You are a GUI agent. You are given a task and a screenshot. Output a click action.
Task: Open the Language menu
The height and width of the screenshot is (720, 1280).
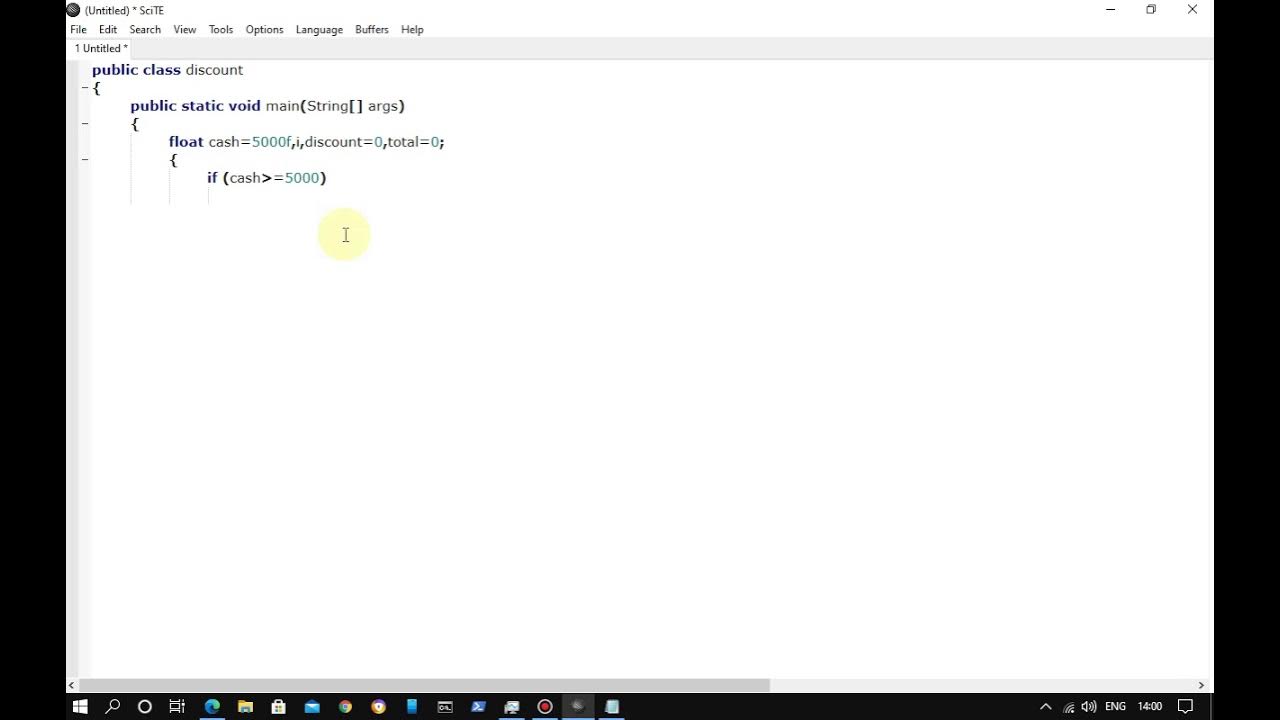319,29
